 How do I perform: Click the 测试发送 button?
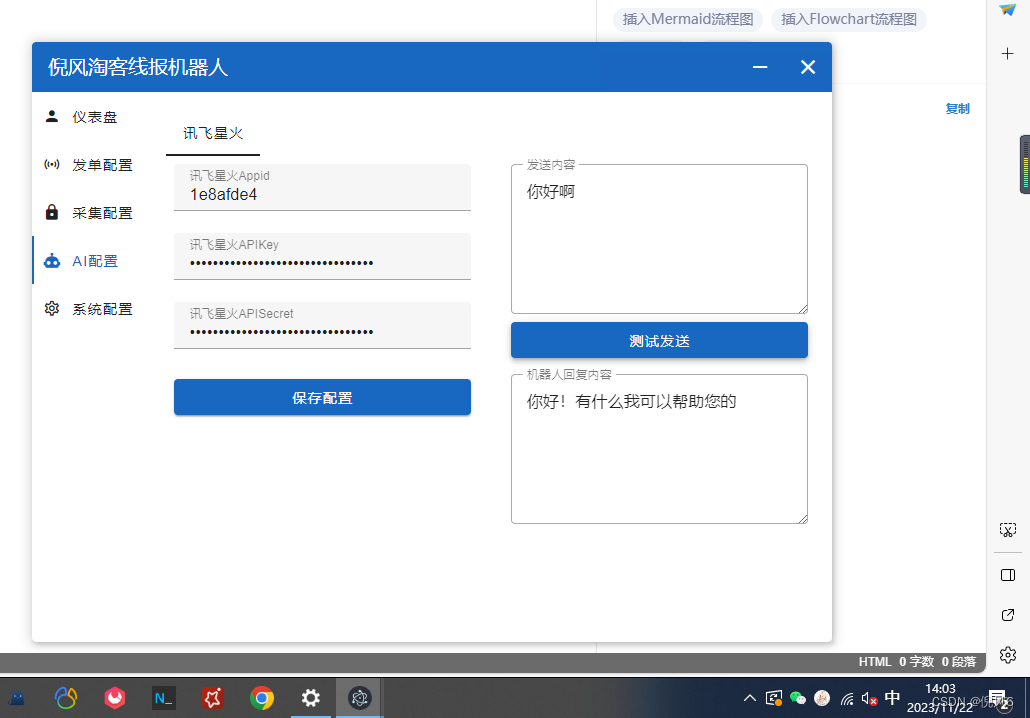pos(660,340)
